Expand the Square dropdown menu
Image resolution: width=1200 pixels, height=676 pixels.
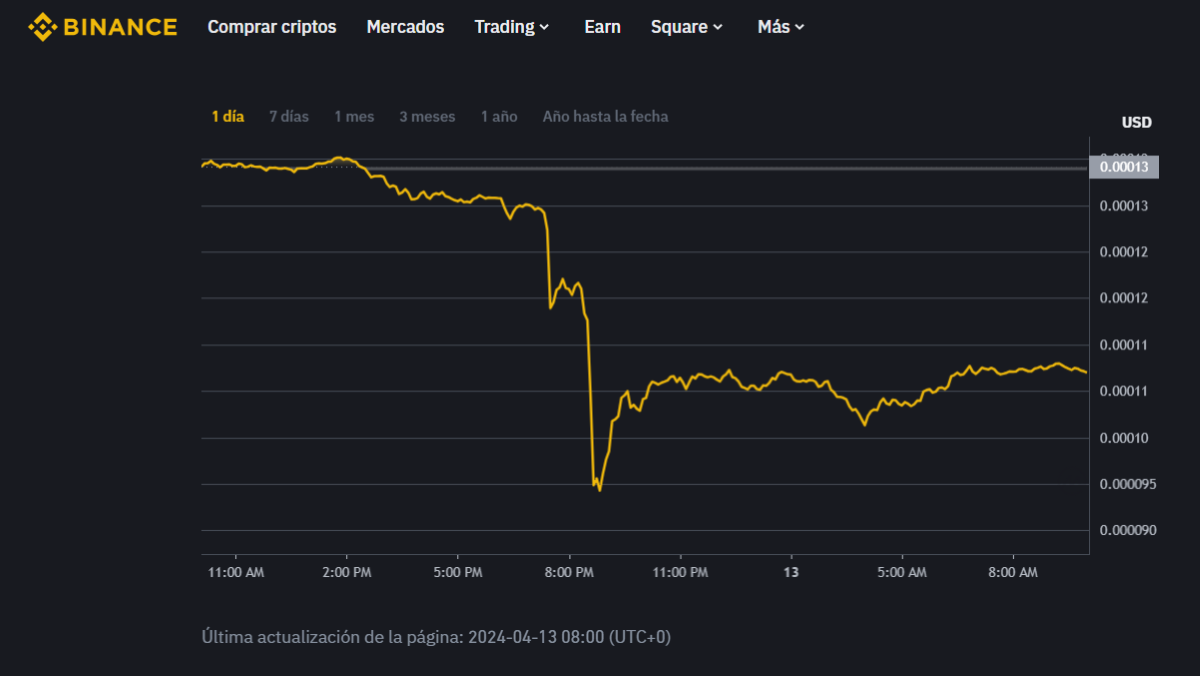(x=686, y=27)
